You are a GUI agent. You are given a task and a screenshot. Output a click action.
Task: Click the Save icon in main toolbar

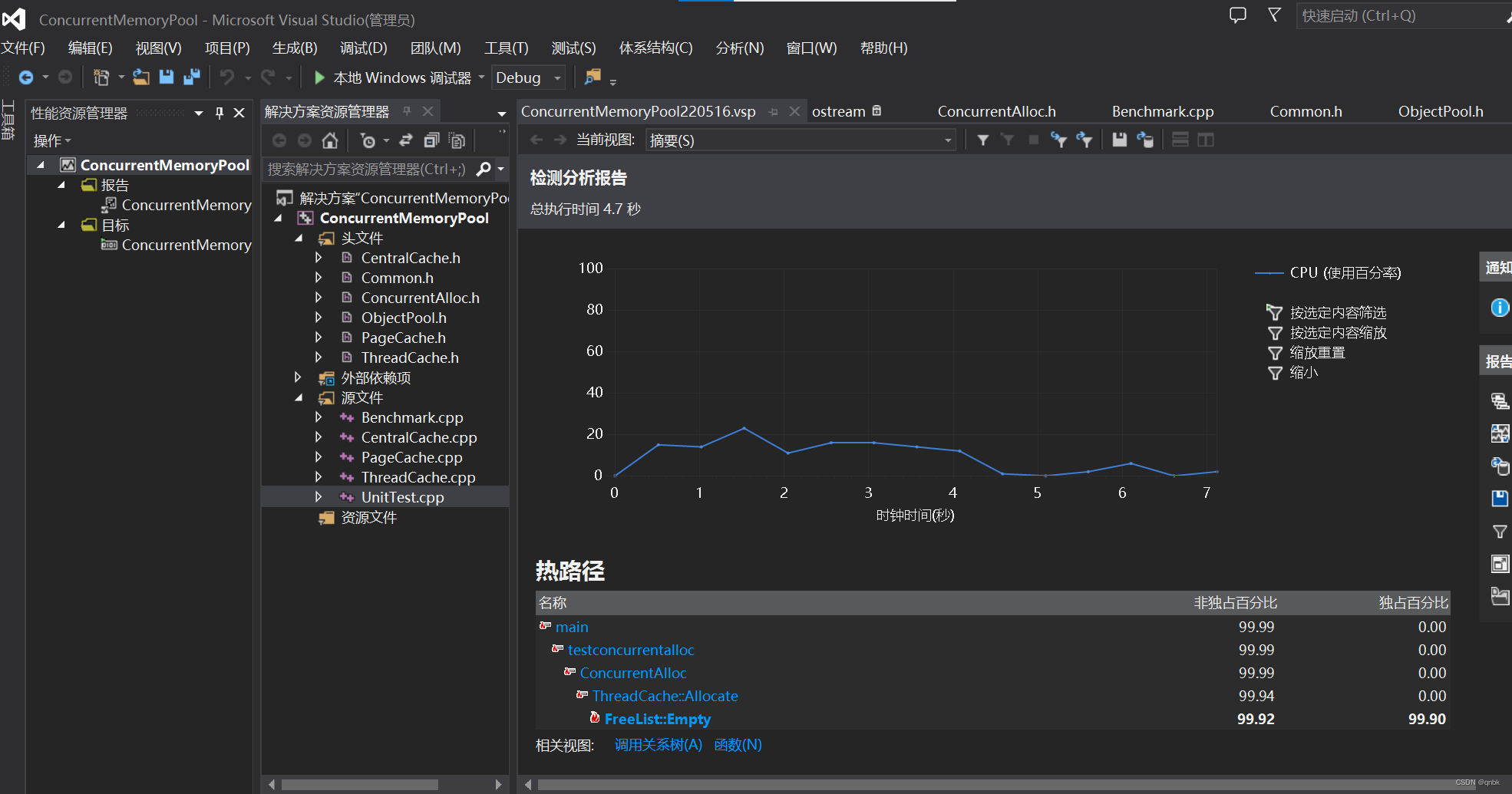[167, 77]
